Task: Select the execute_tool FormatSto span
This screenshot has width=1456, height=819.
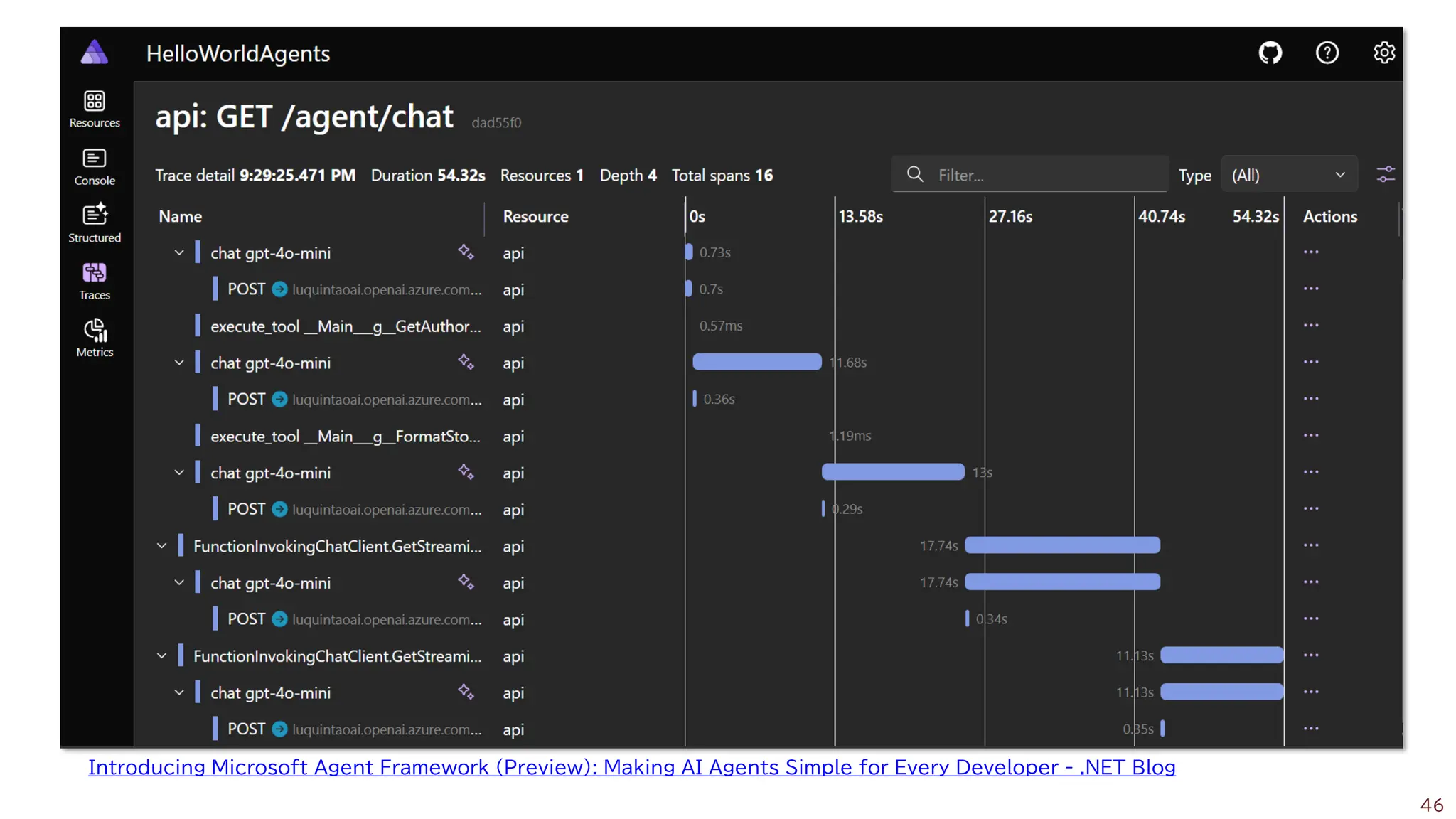Action: pyautogui.click(x=346, y=437)
